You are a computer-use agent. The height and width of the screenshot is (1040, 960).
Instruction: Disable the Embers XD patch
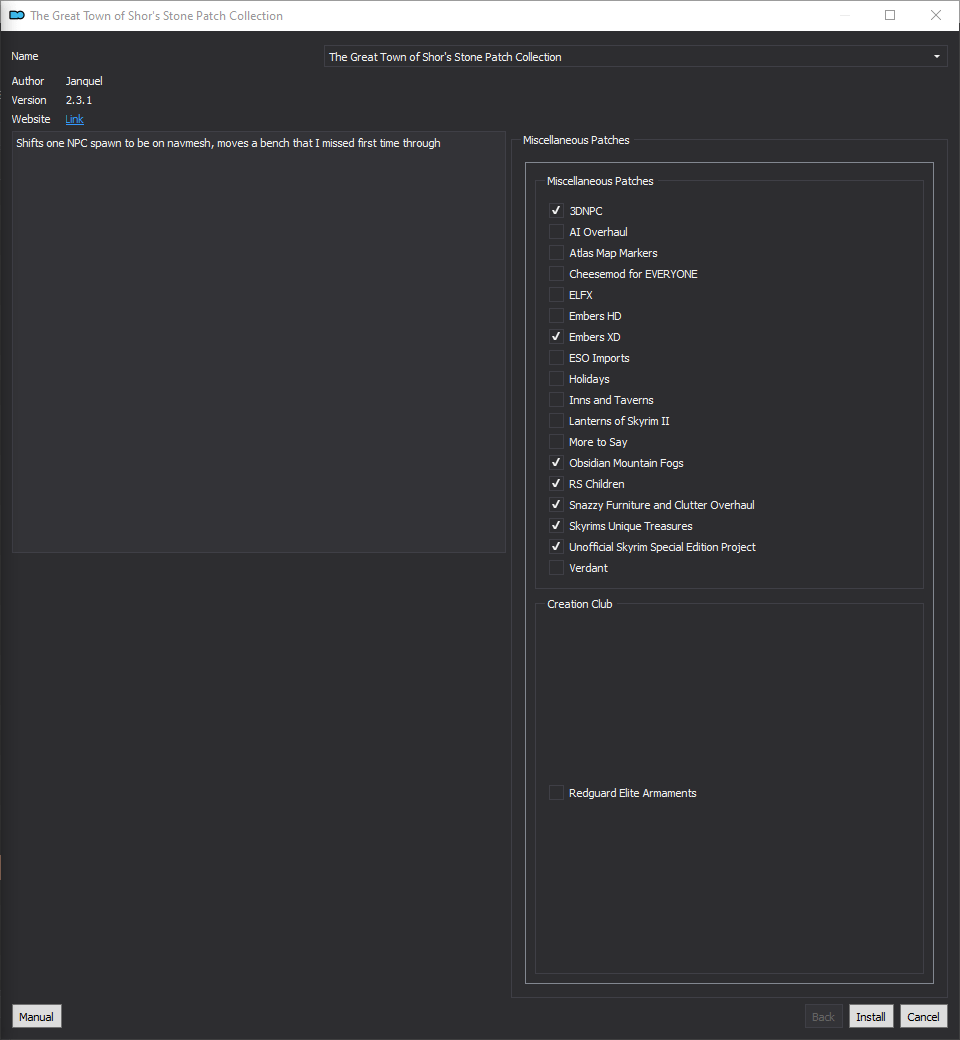click(556, 337)
